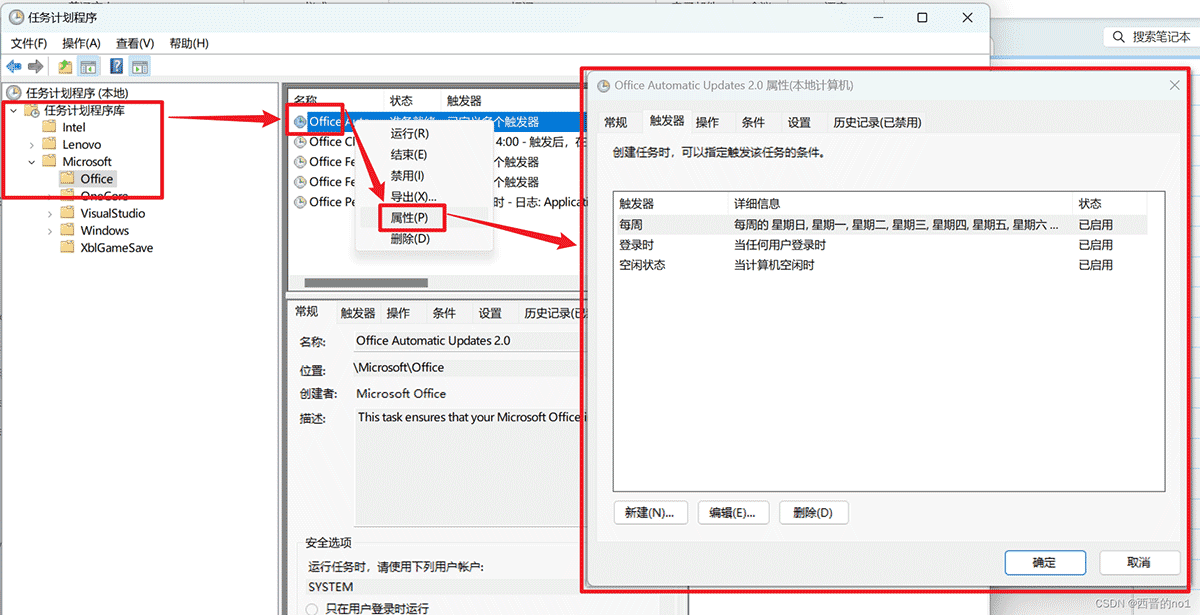Click the Office Performance task clock icon

301,202
